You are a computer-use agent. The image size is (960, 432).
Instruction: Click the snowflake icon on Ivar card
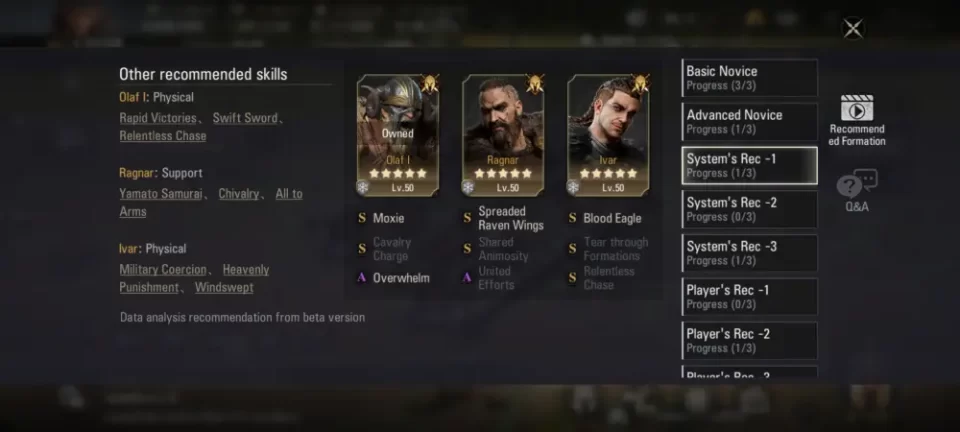click(574, 187)
